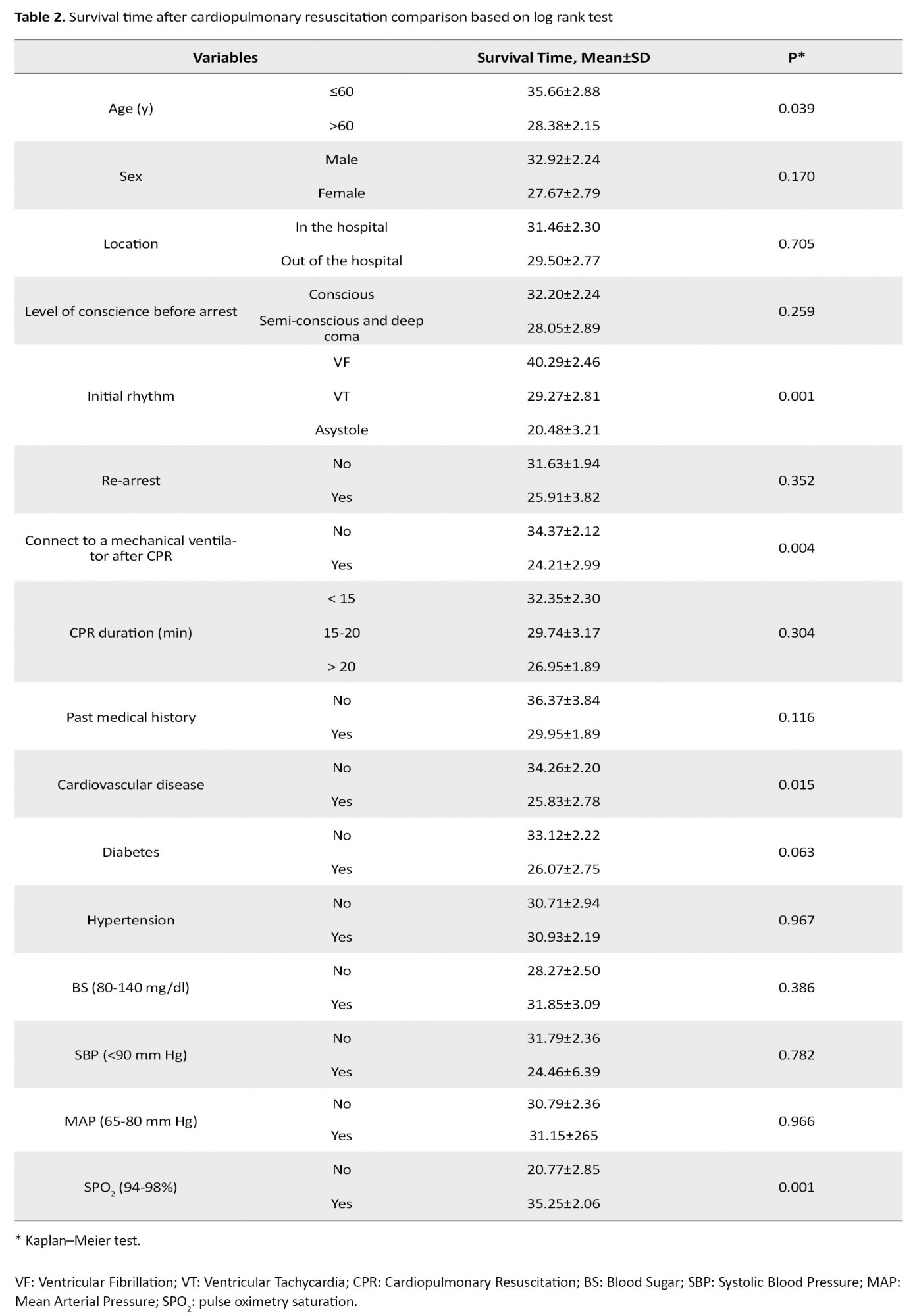Click the Kaplan–Meier test footnote

[78, 1240]
